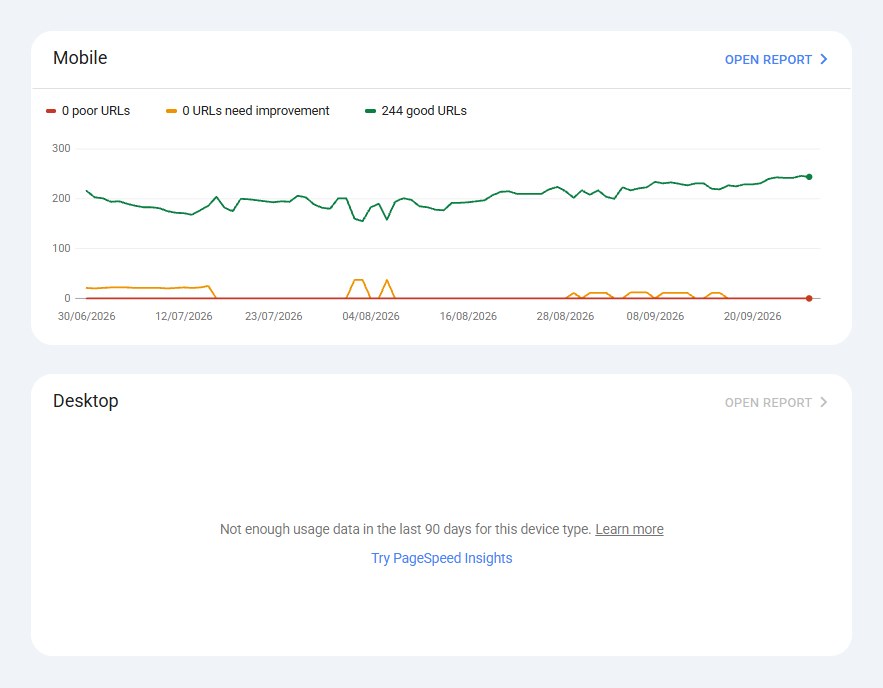Screen dimensions: 883x688
Task: Click the Mobile card heading
Action: click(x=80, y=58)
